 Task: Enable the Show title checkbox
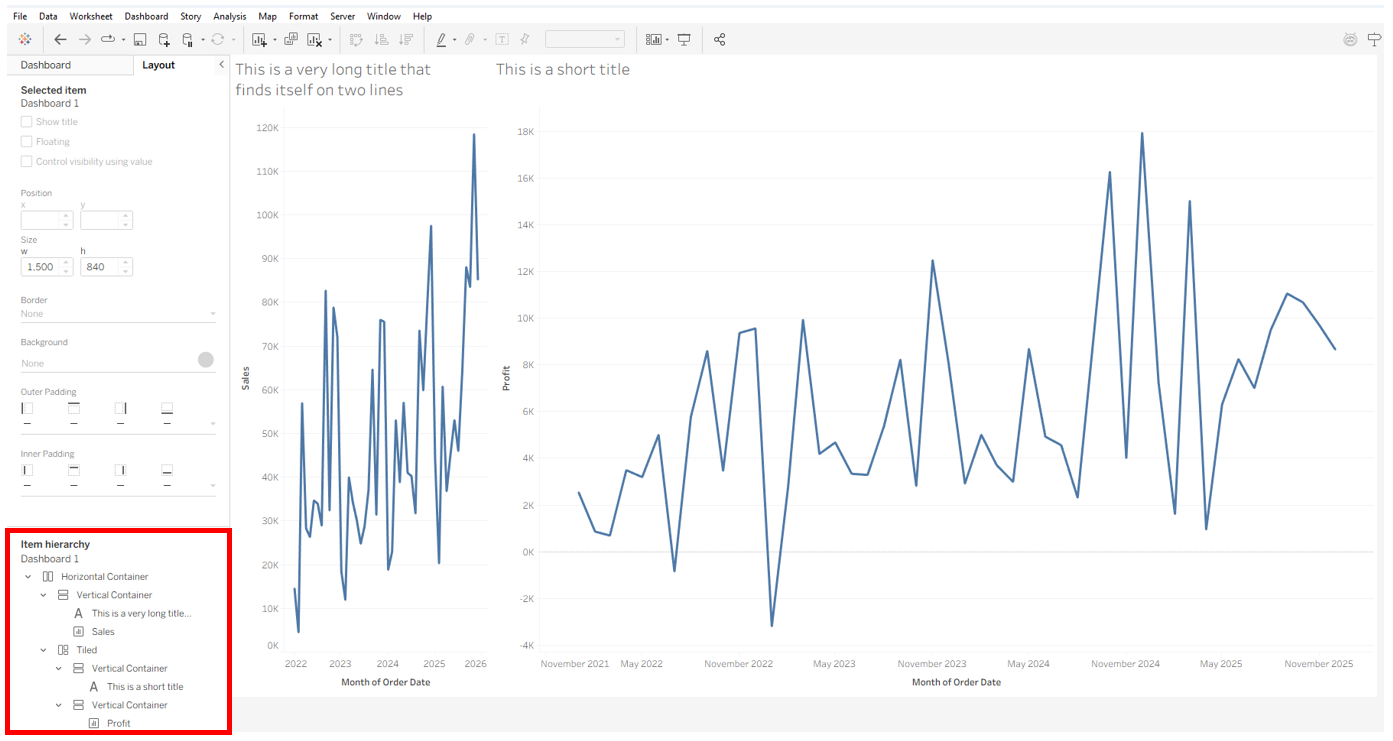click(27, 122)
